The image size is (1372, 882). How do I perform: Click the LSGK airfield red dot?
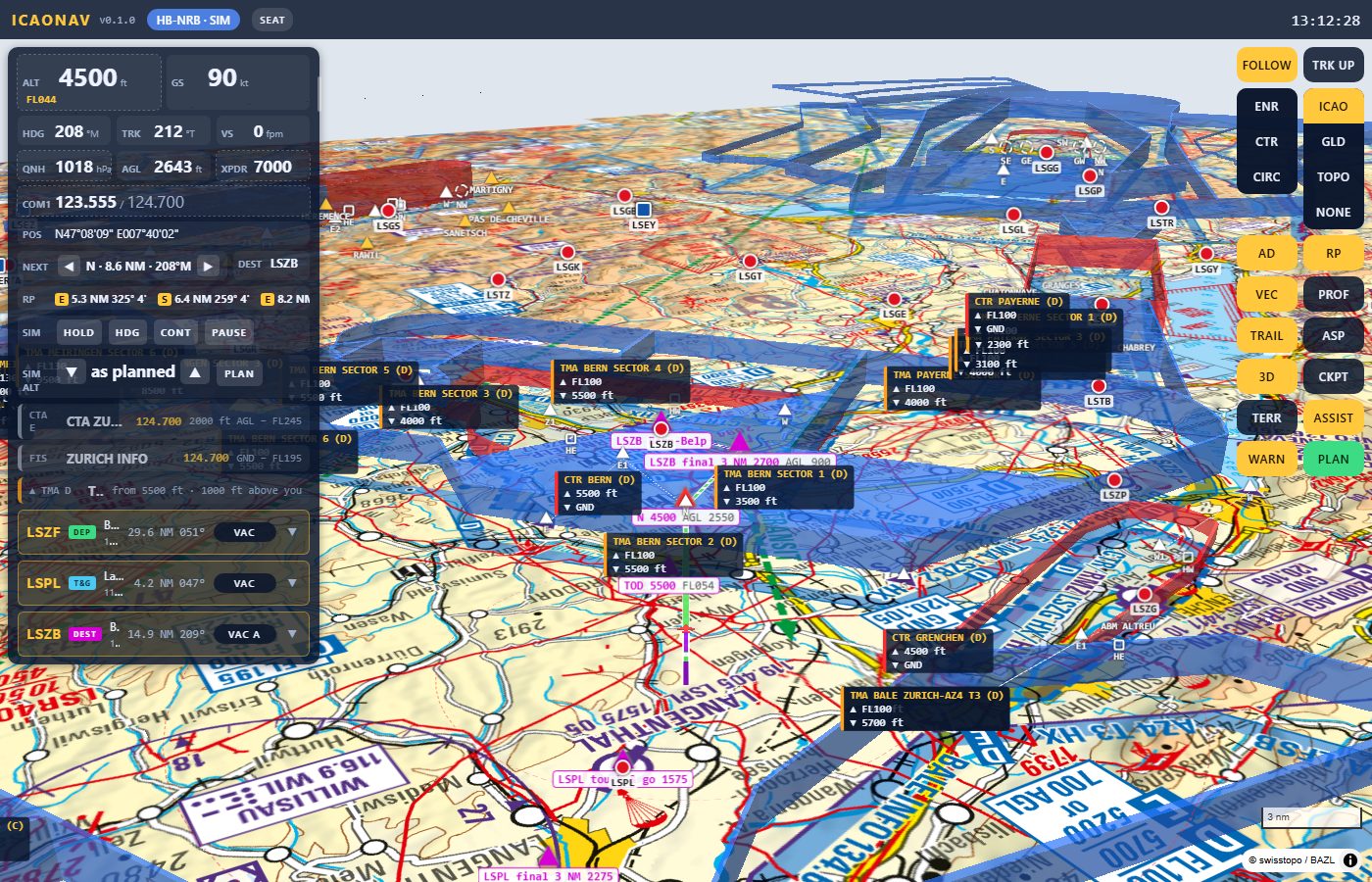tap(566, 253)
